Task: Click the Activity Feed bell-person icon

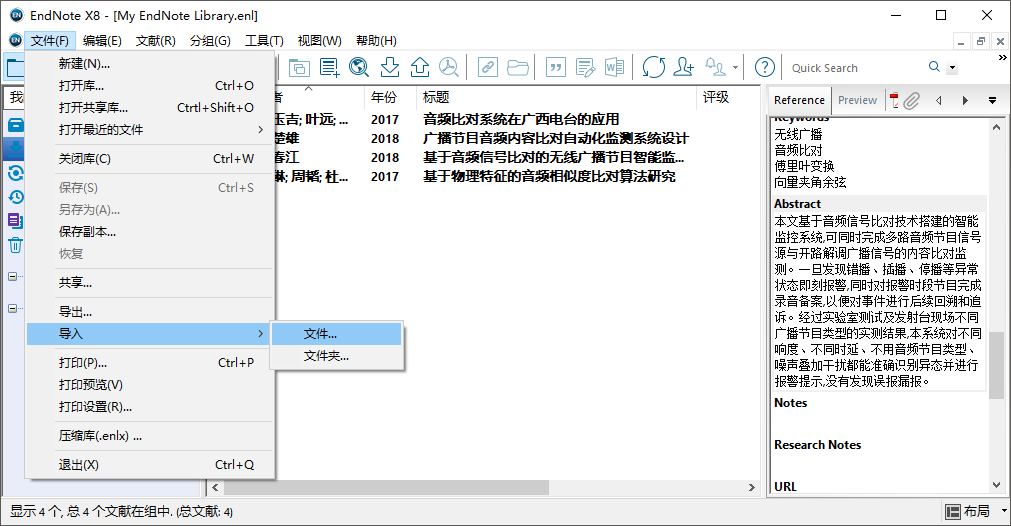Action: (715, 67)
